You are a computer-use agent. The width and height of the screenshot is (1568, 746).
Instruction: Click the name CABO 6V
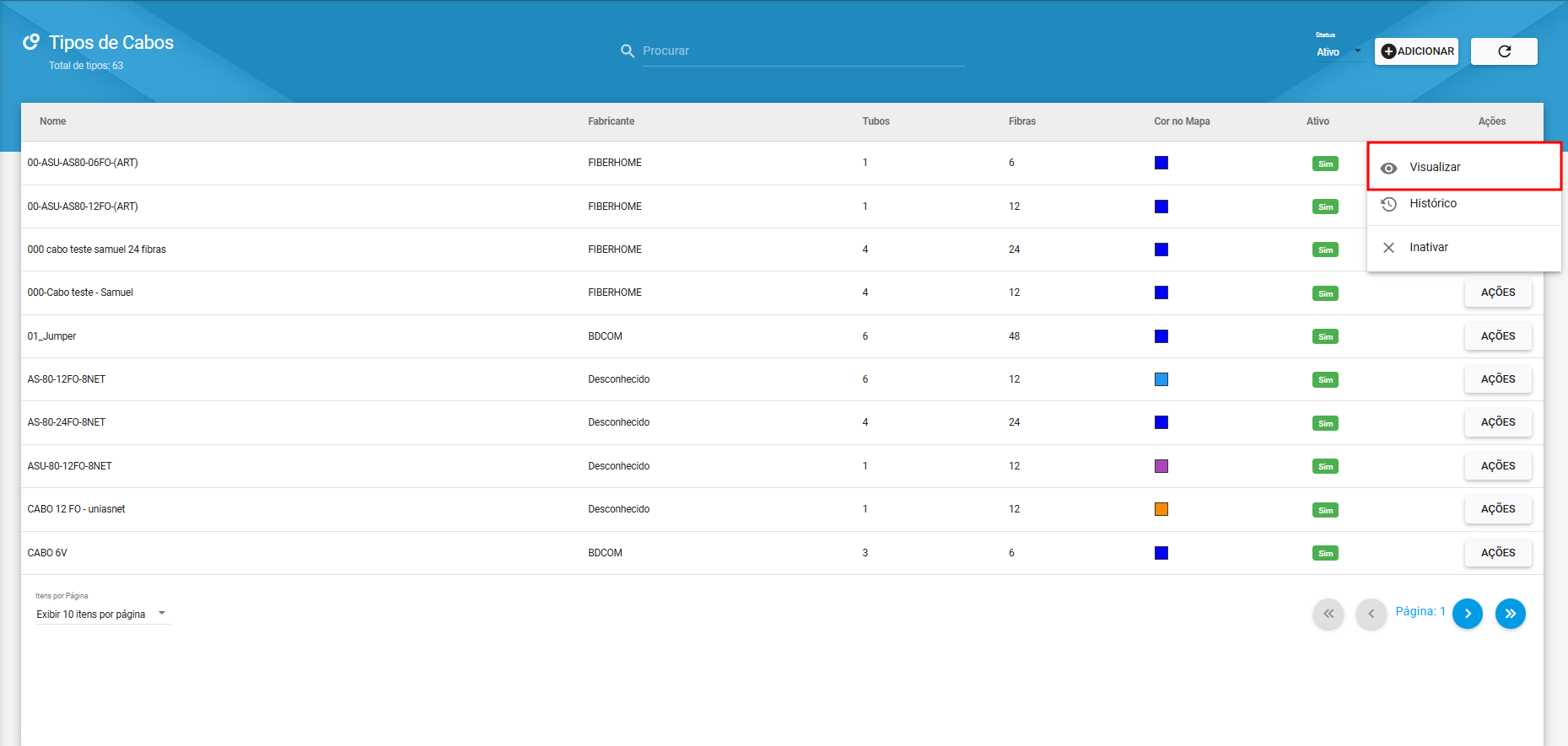point(47,553)
